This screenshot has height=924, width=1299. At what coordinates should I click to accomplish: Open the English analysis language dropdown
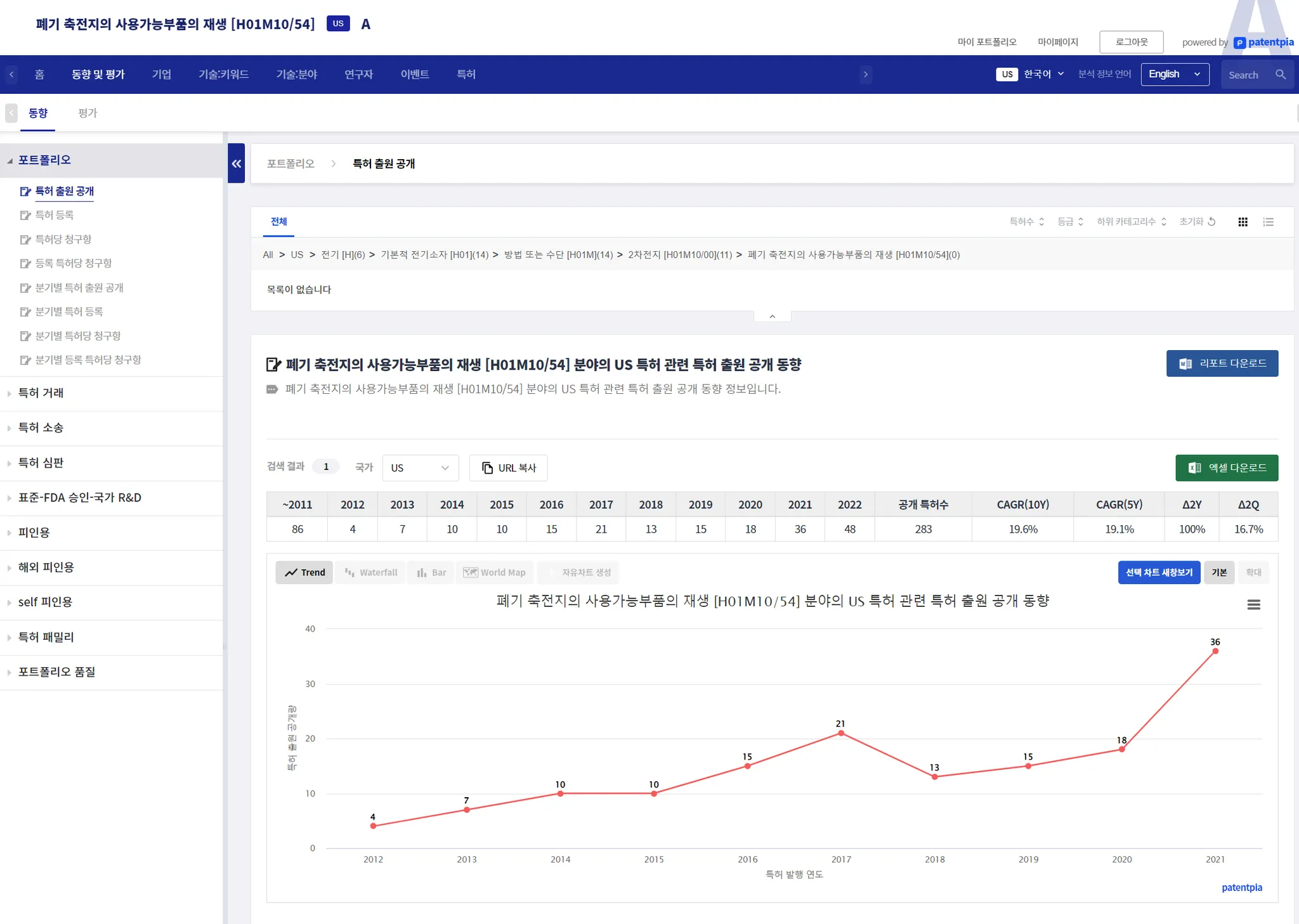click(x=1174, y=74)
